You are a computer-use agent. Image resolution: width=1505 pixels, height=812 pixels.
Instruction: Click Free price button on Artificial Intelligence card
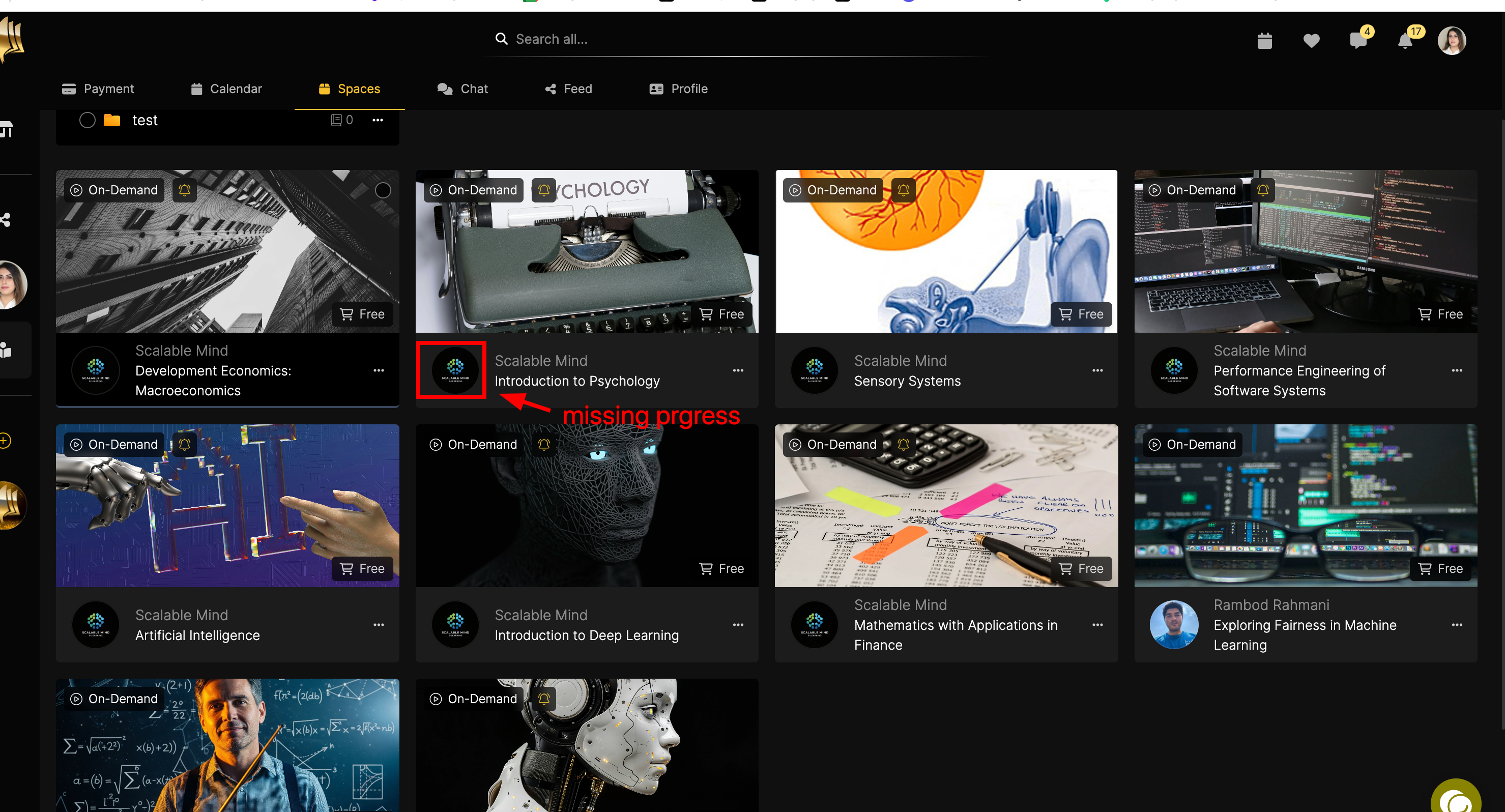[x=362, y=568]
